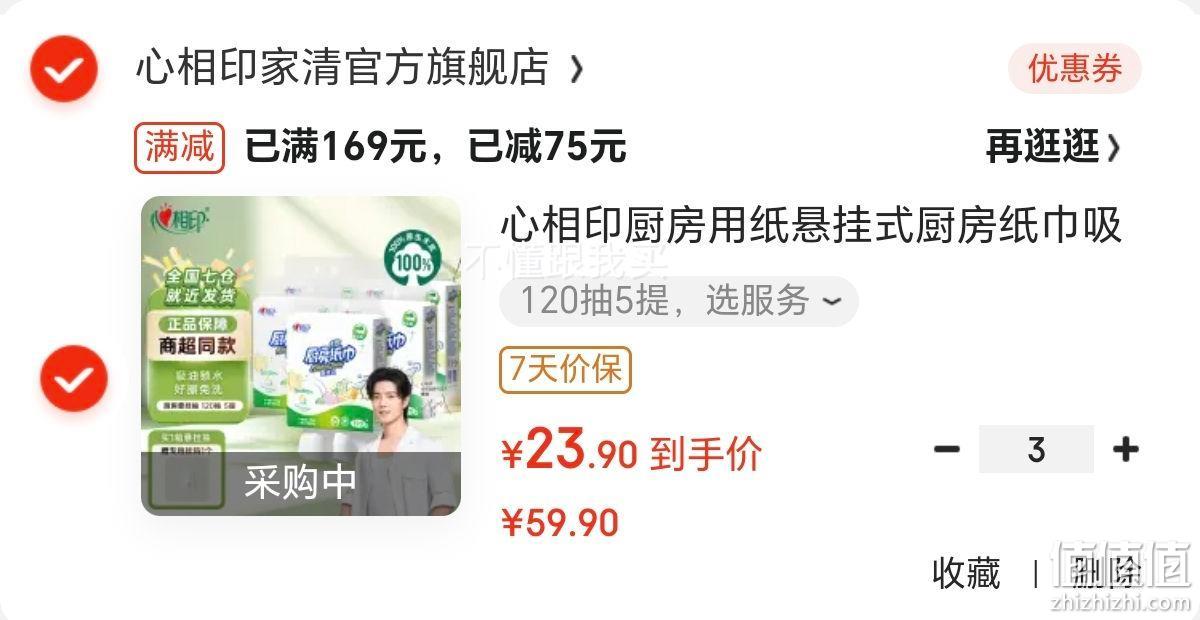Open the kitchen paper product thumbnail
The image size is (1200, 620).
pos(301,355)
